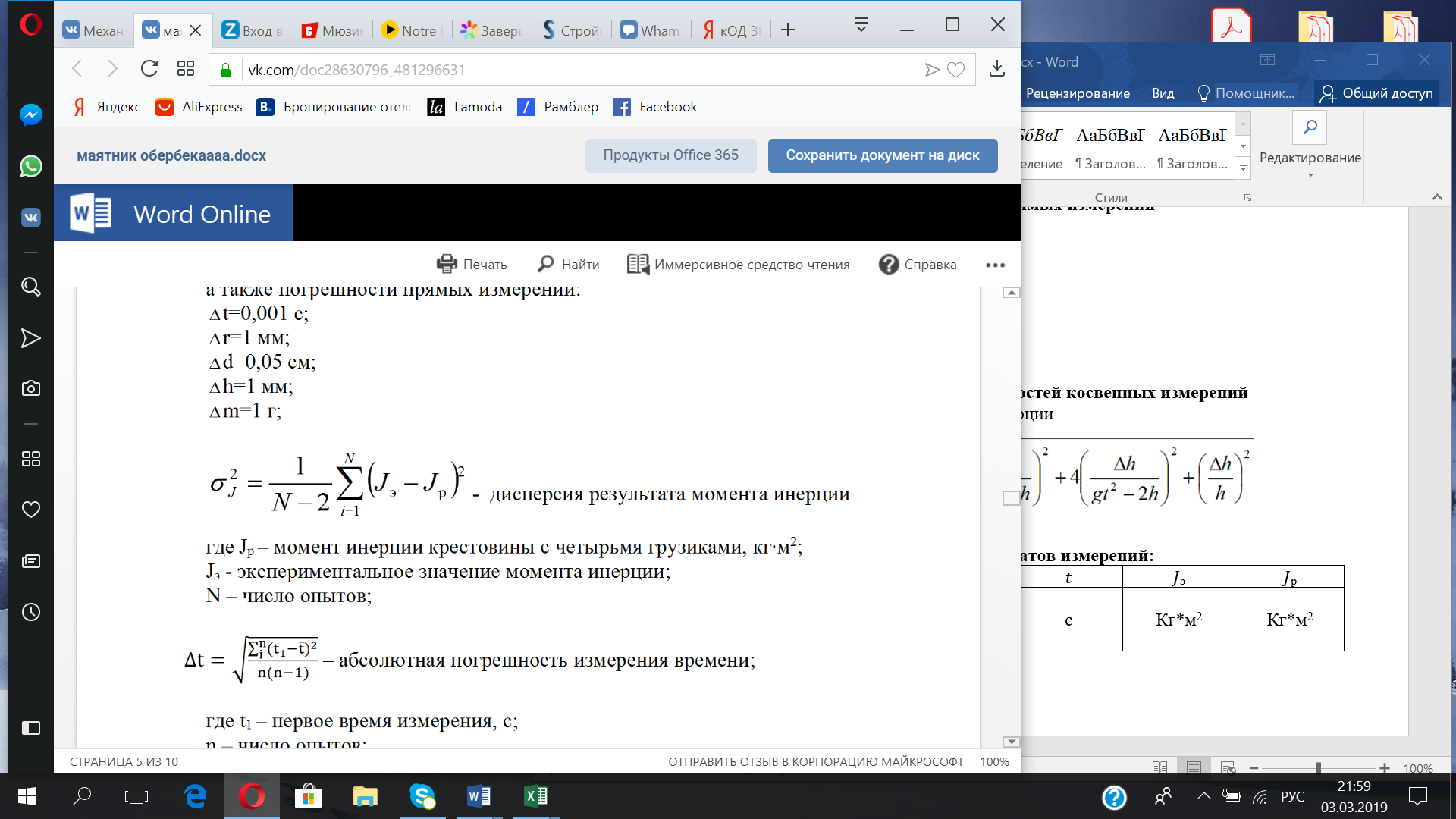This screenshot has width=1456, height=819.
Task: Click zoom in plus in Word status bar
Action: (x=1384, y=768)
